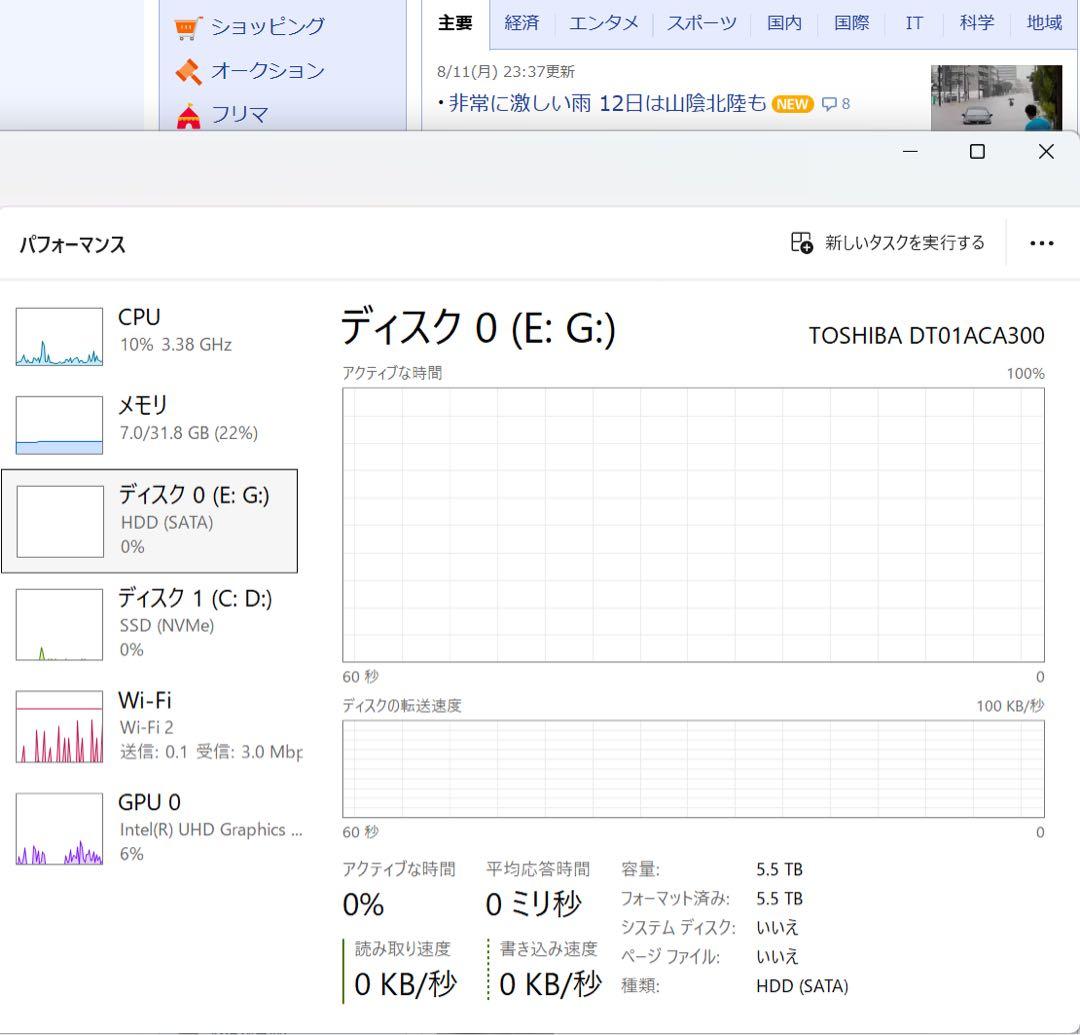Click the オークション link
This screenshot has width=1080, height=1035.
pos(265,71)
